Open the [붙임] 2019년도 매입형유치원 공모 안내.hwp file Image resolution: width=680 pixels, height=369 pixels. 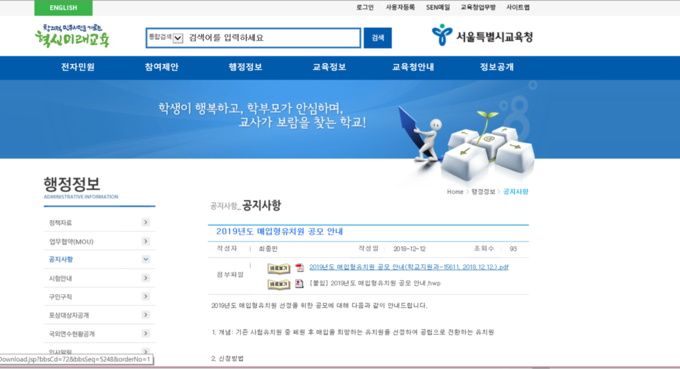pyautogui.click(x=375, y=283)
